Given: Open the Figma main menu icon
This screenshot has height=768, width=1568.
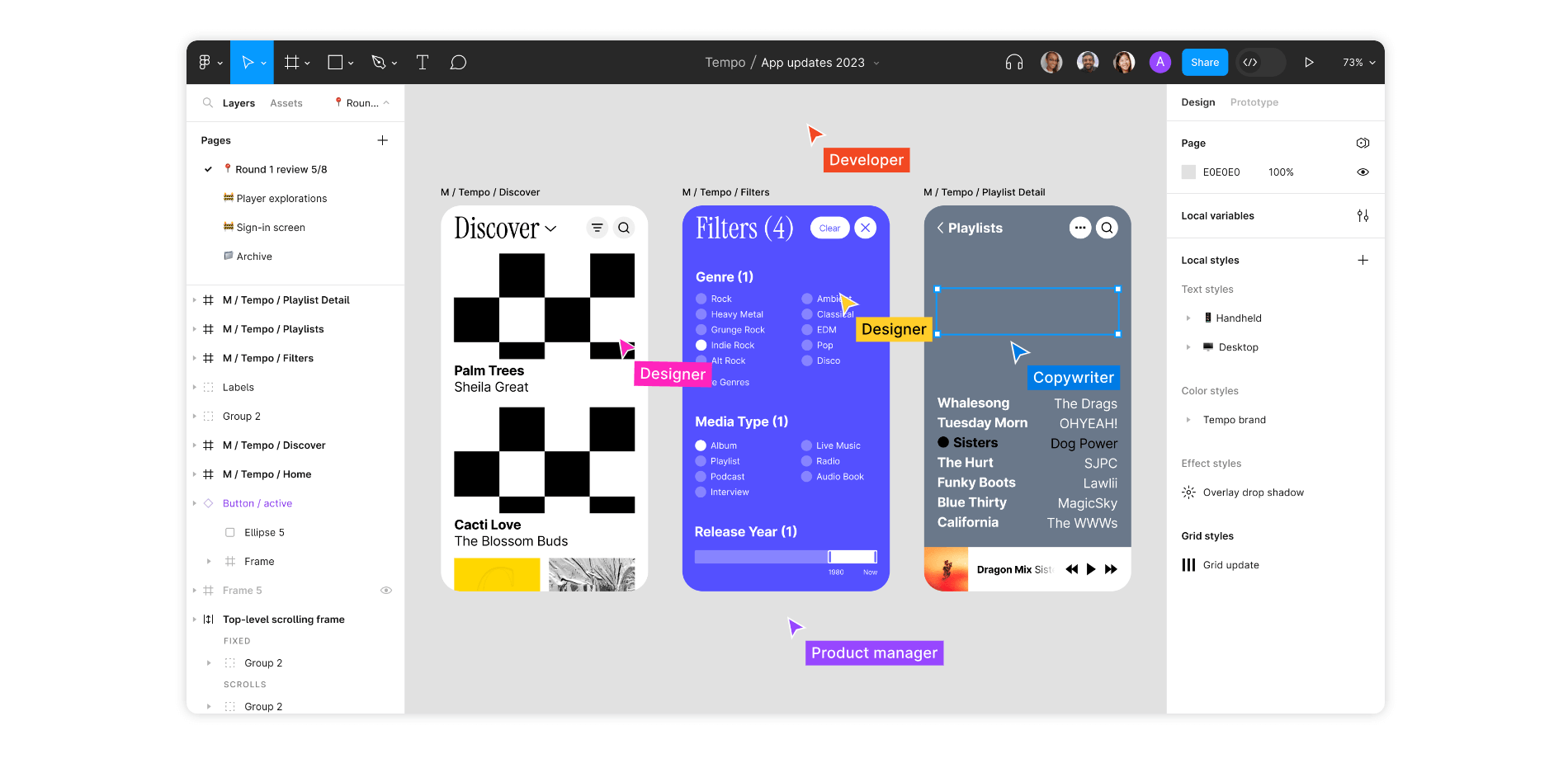Looking at the screenshot, I should pos(205,63).
